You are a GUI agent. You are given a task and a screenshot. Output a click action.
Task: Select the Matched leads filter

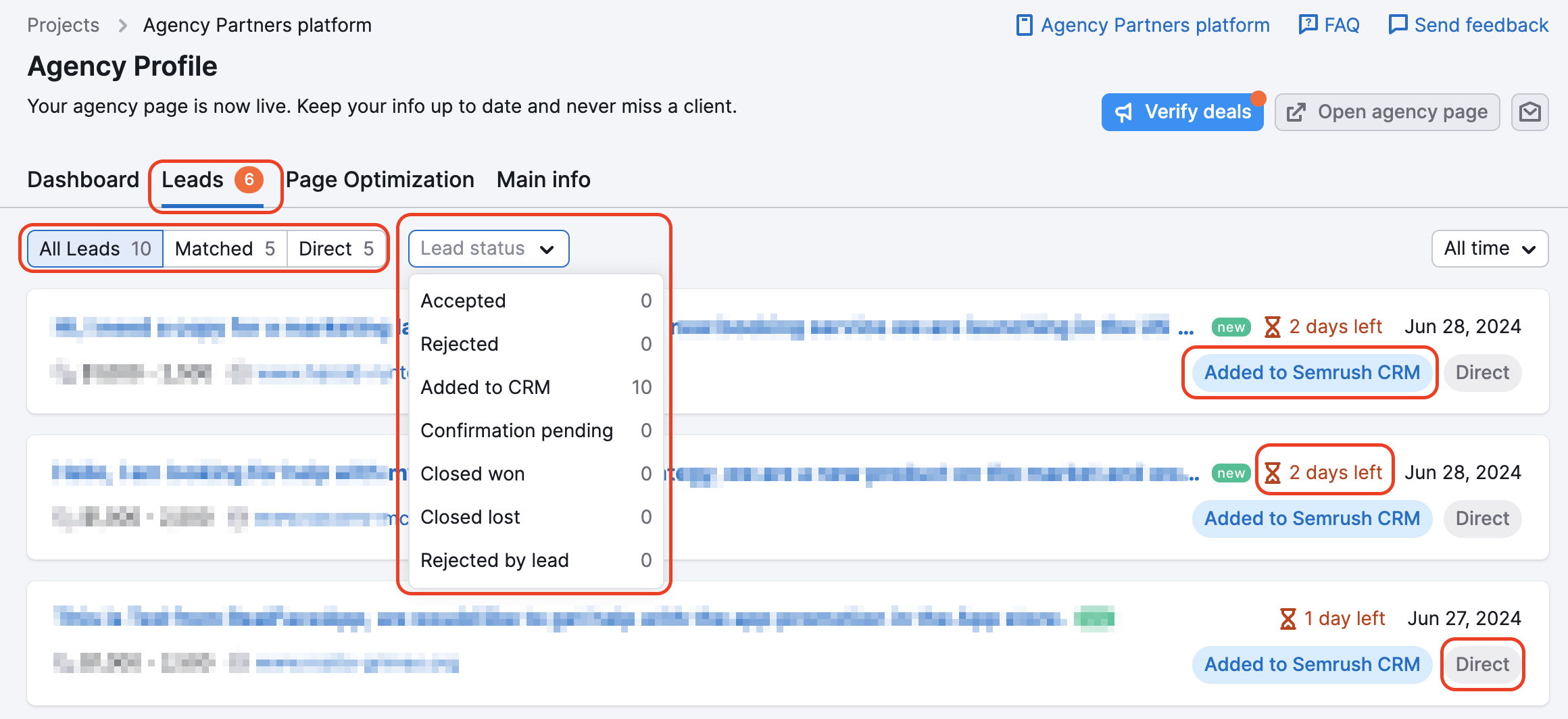pyautogui.click(x=225, y=249)
